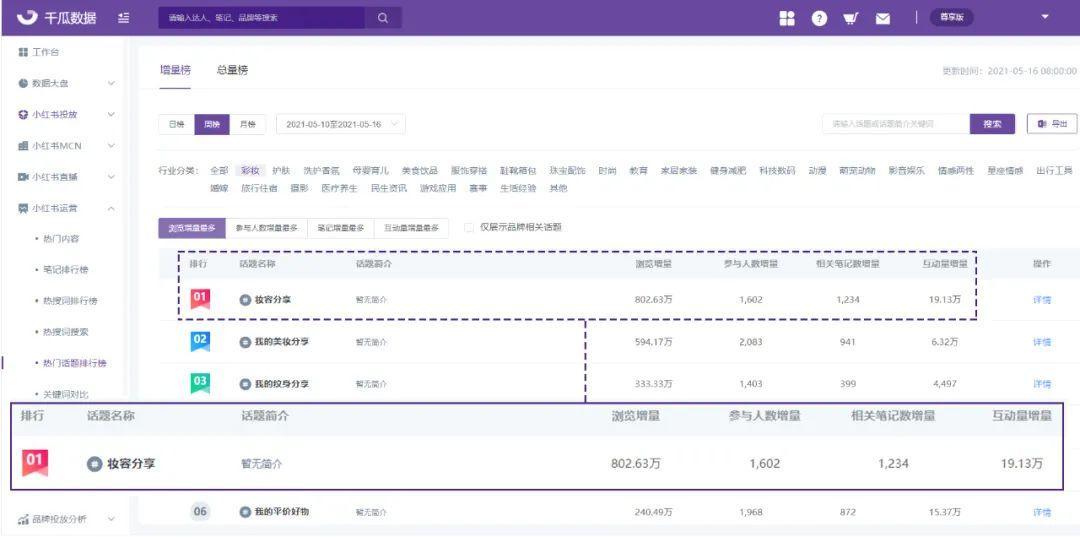This screenshot has width=1080, height=537.
Task: Click the sidebar collapse icon beside the logo
Action: [x=123, y=17]
